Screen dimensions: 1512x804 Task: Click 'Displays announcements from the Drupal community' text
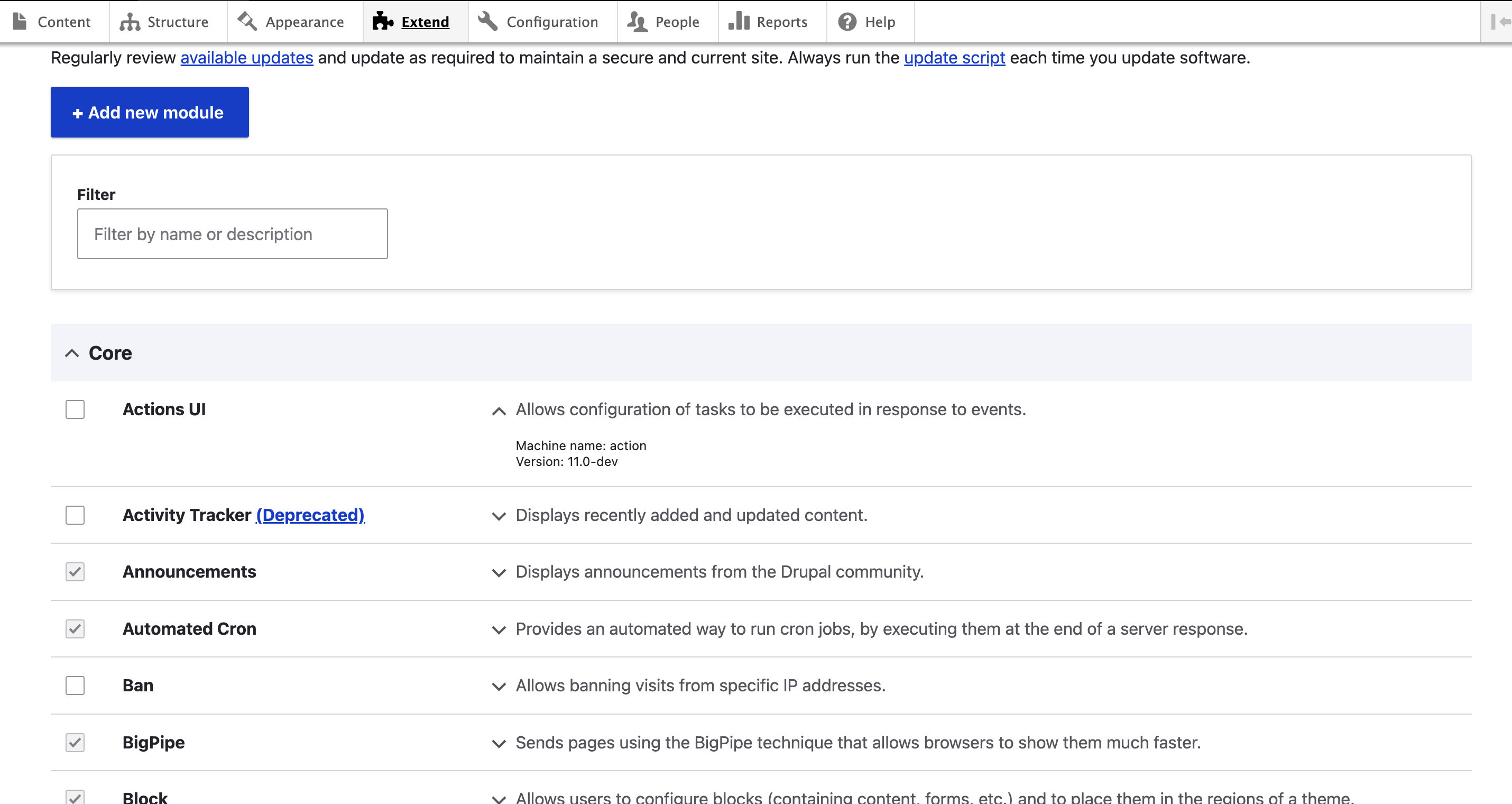pyautogui.click(x=720, y=571)
